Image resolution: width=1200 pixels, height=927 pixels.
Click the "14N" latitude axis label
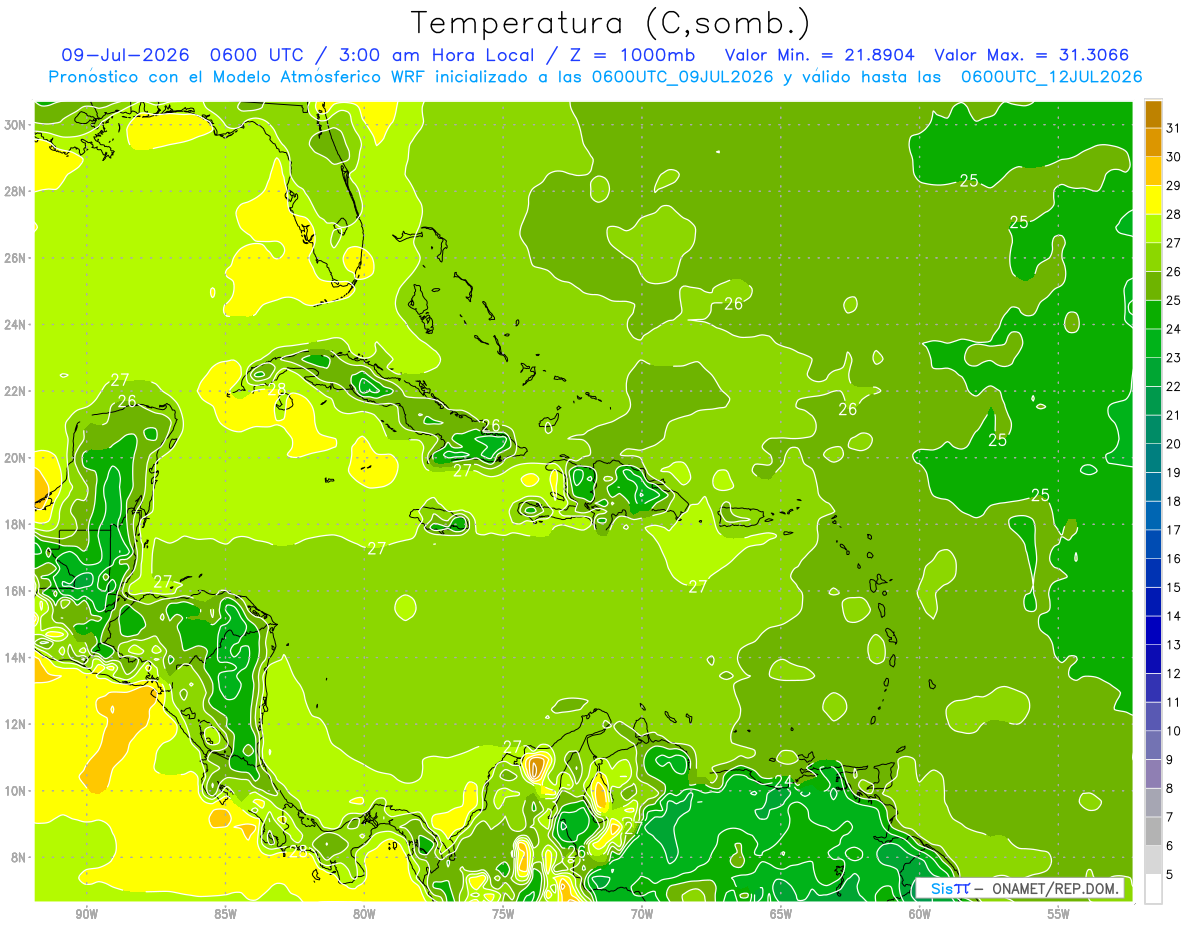point(17,658)
